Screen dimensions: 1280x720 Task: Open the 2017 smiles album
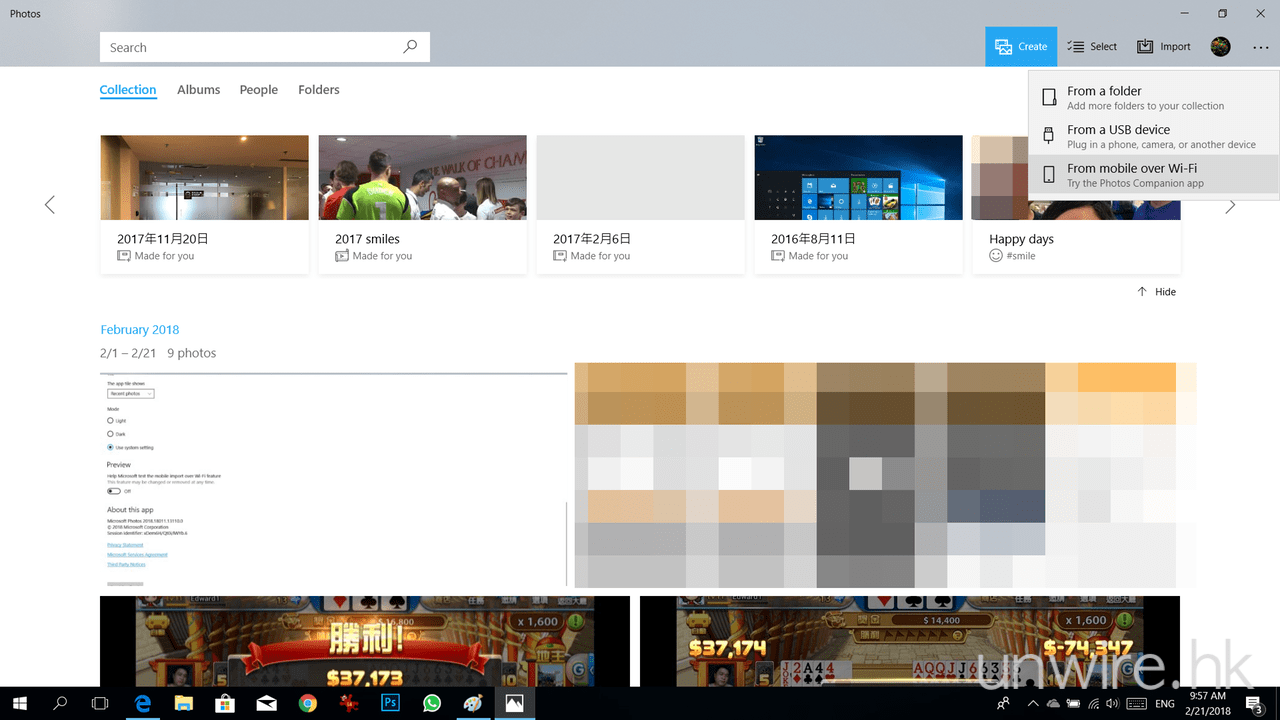point(422,204)
